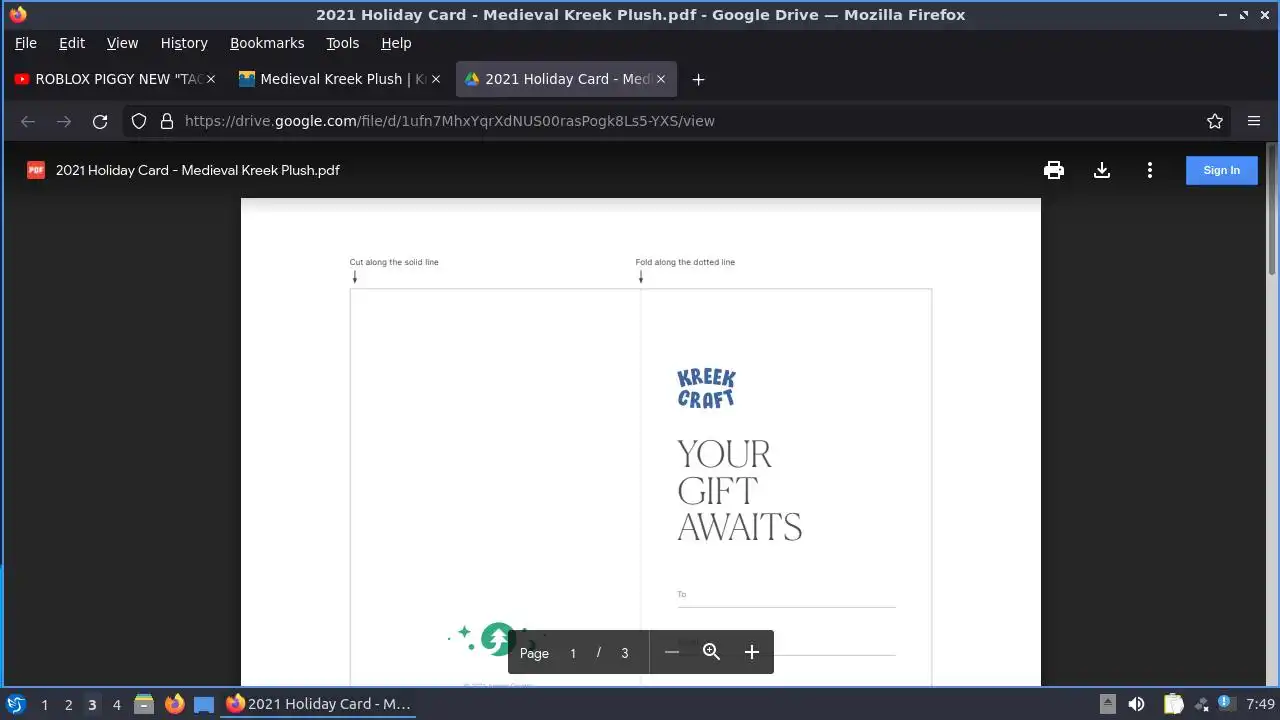Open the View menu
Image resolution: width=1280 pixels, height=720 pixels.
(x=122, y=43)
